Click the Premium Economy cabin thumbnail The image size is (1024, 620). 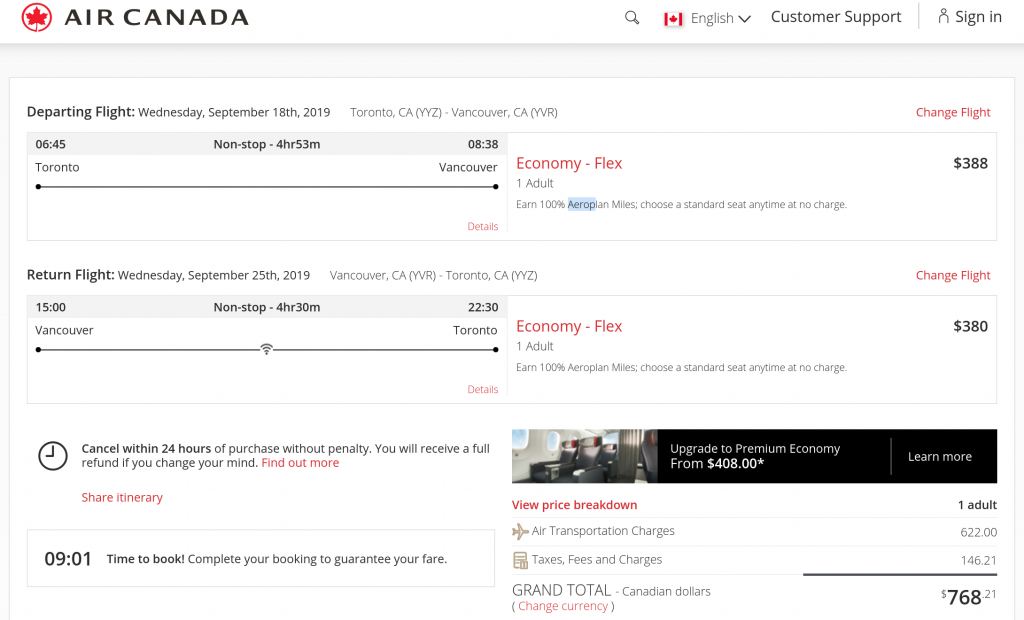584,456
